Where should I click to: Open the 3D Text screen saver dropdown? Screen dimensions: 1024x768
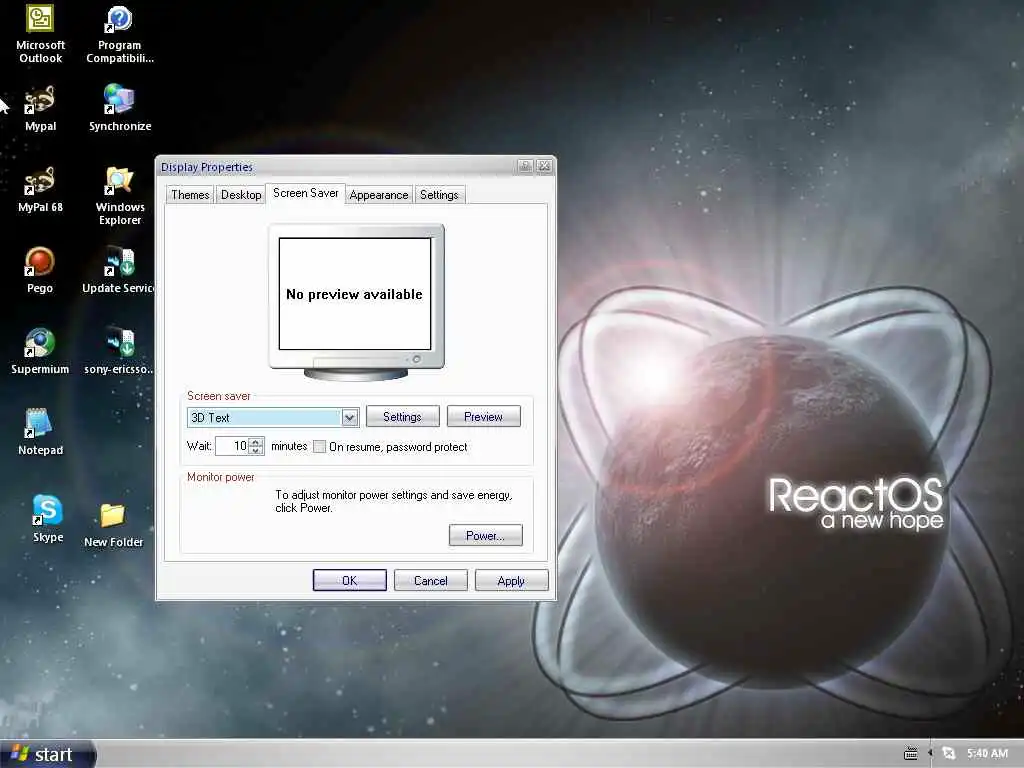click(350, 417)
